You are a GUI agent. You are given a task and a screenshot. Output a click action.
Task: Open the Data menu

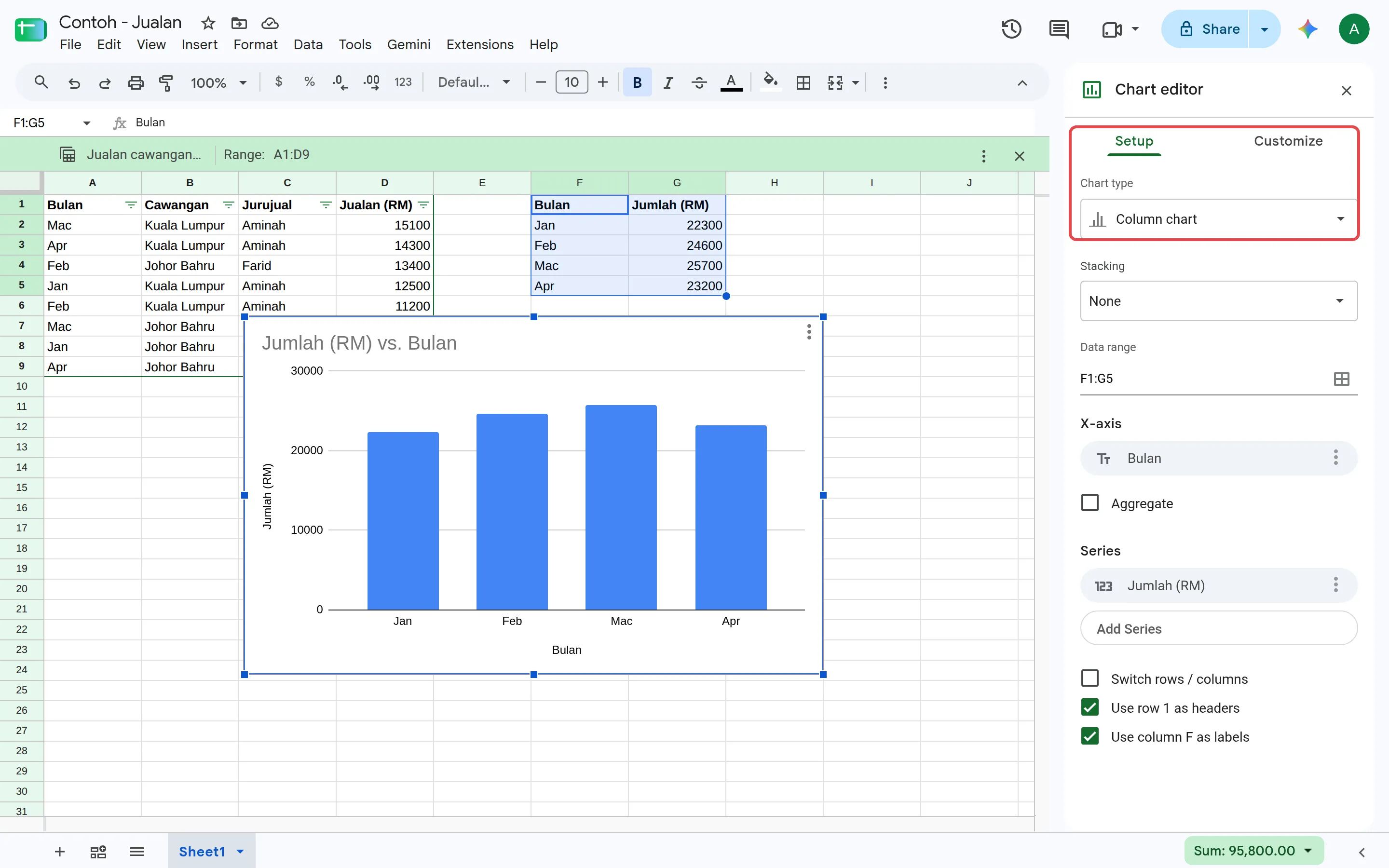[x=308, y=44]
